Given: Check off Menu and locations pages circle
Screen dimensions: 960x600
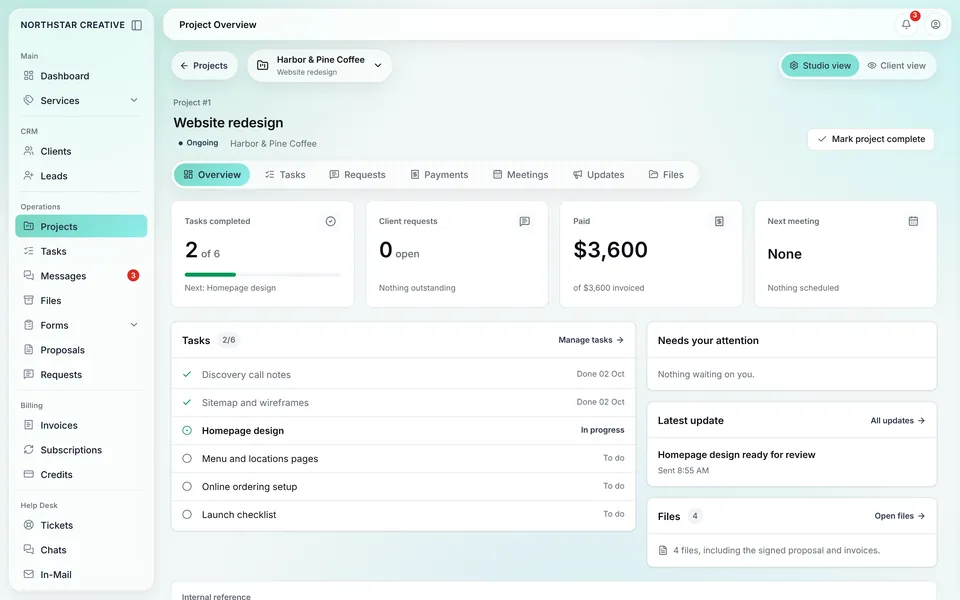Looking at the screenshot, I should (187, 459).
